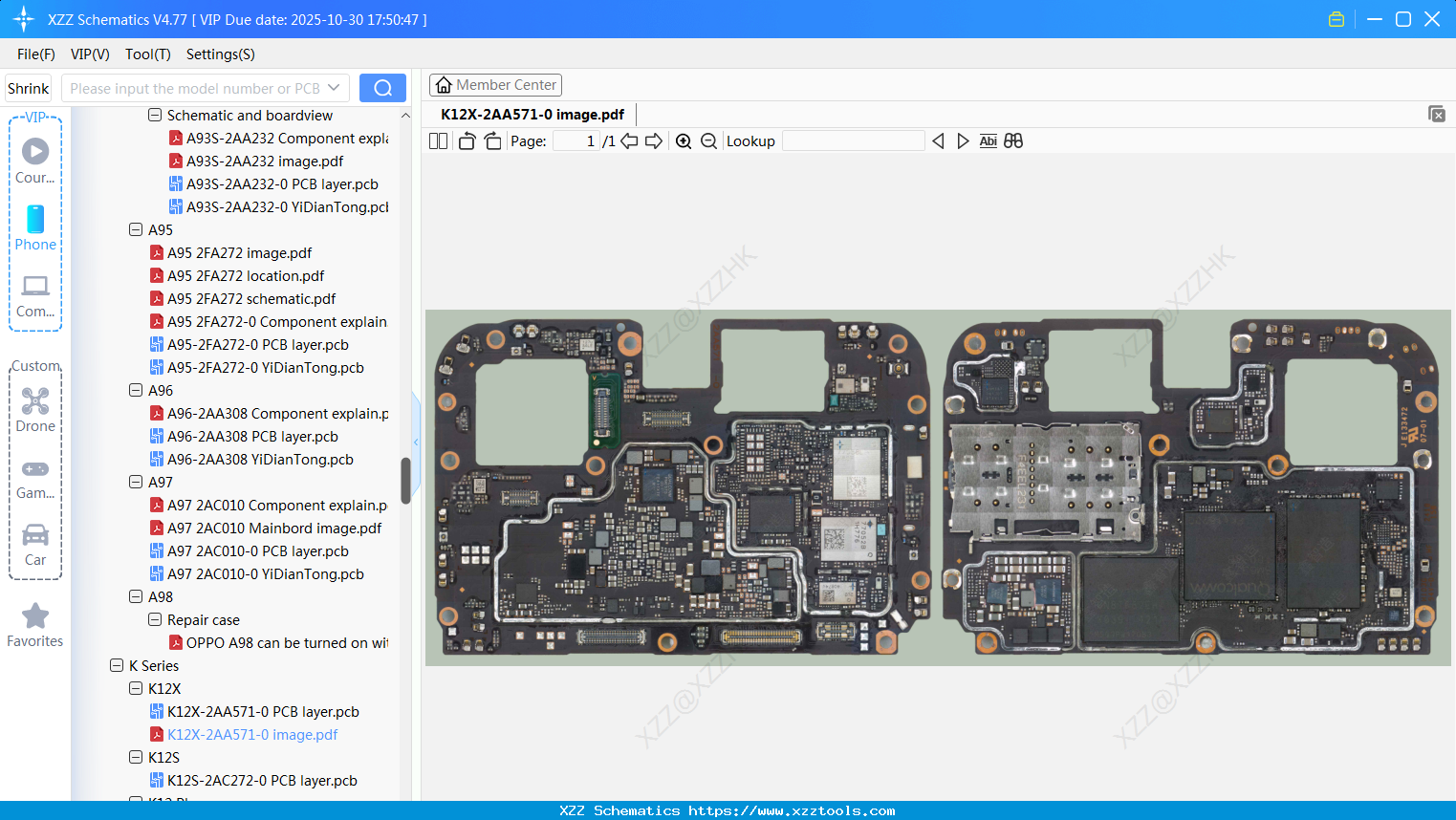Click the binoculars search icon
This screenshot has width=1456, height=820.
click(x=1013, y=140)
